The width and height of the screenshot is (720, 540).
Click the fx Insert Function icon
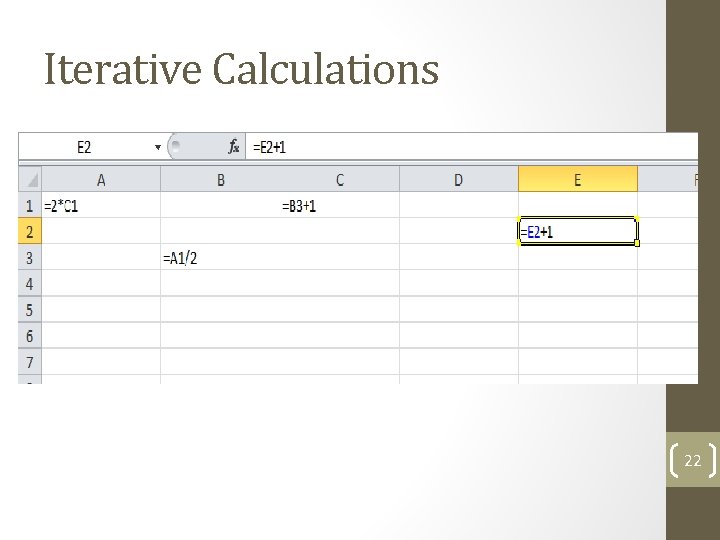233,147
